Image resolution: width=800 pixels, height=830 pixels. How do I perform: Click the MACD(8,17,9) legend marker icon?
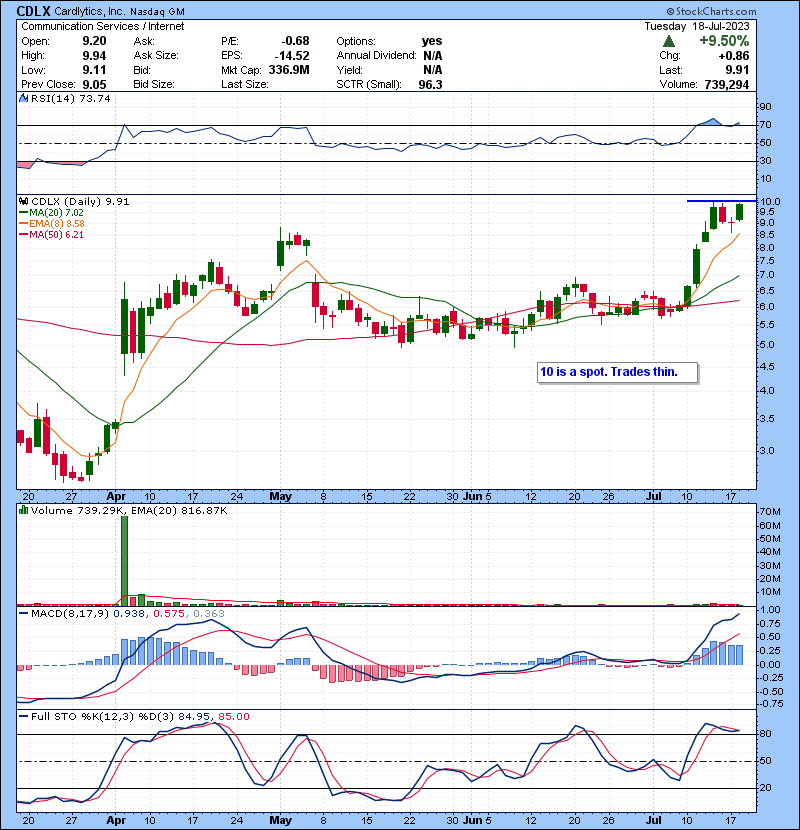[21, 611]
